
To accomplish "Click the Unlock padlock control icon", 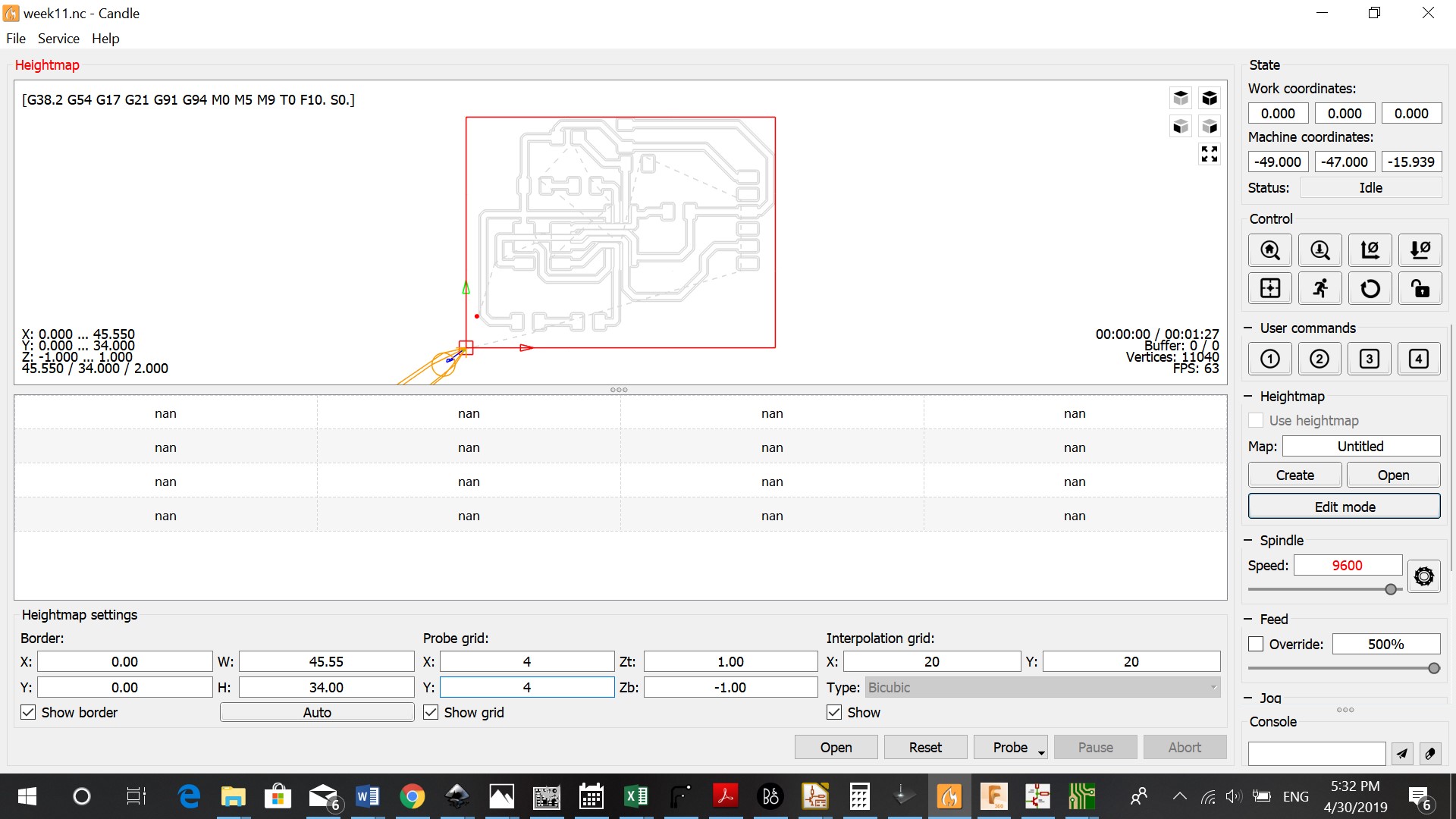I will (1420, 288).
